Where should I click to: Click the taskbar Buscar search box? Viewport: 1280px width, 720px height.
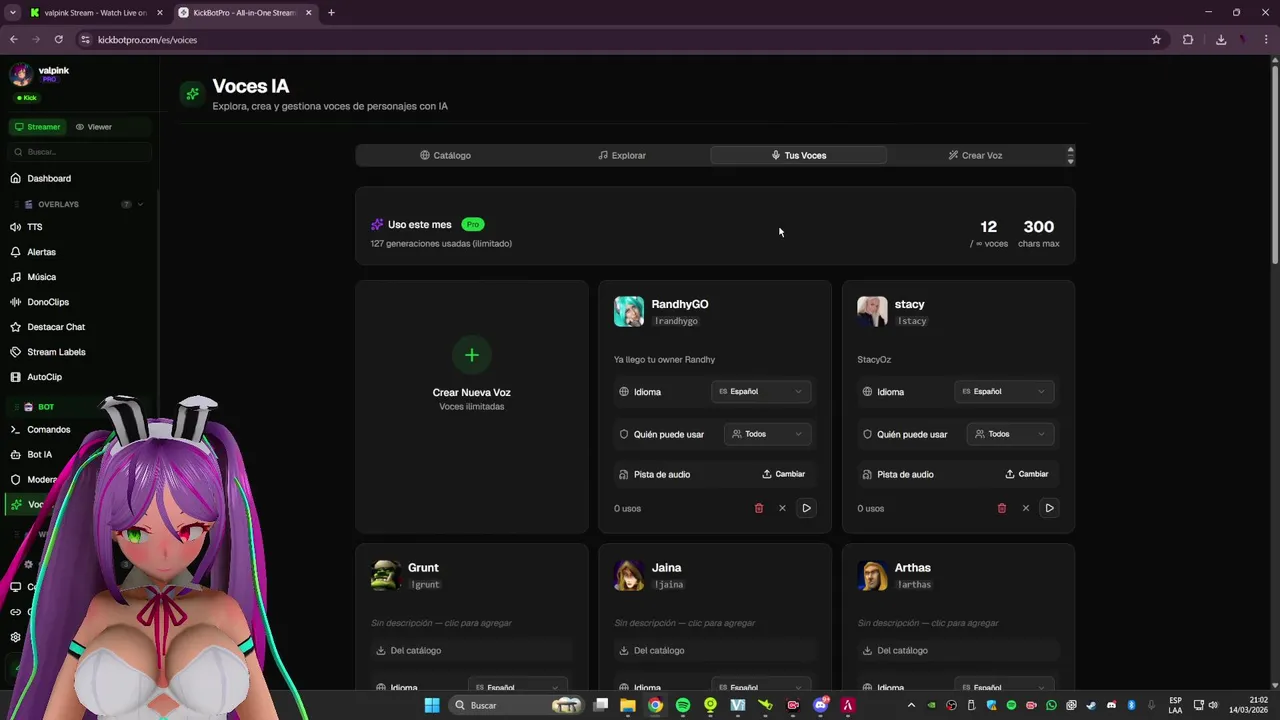point(514,705)
